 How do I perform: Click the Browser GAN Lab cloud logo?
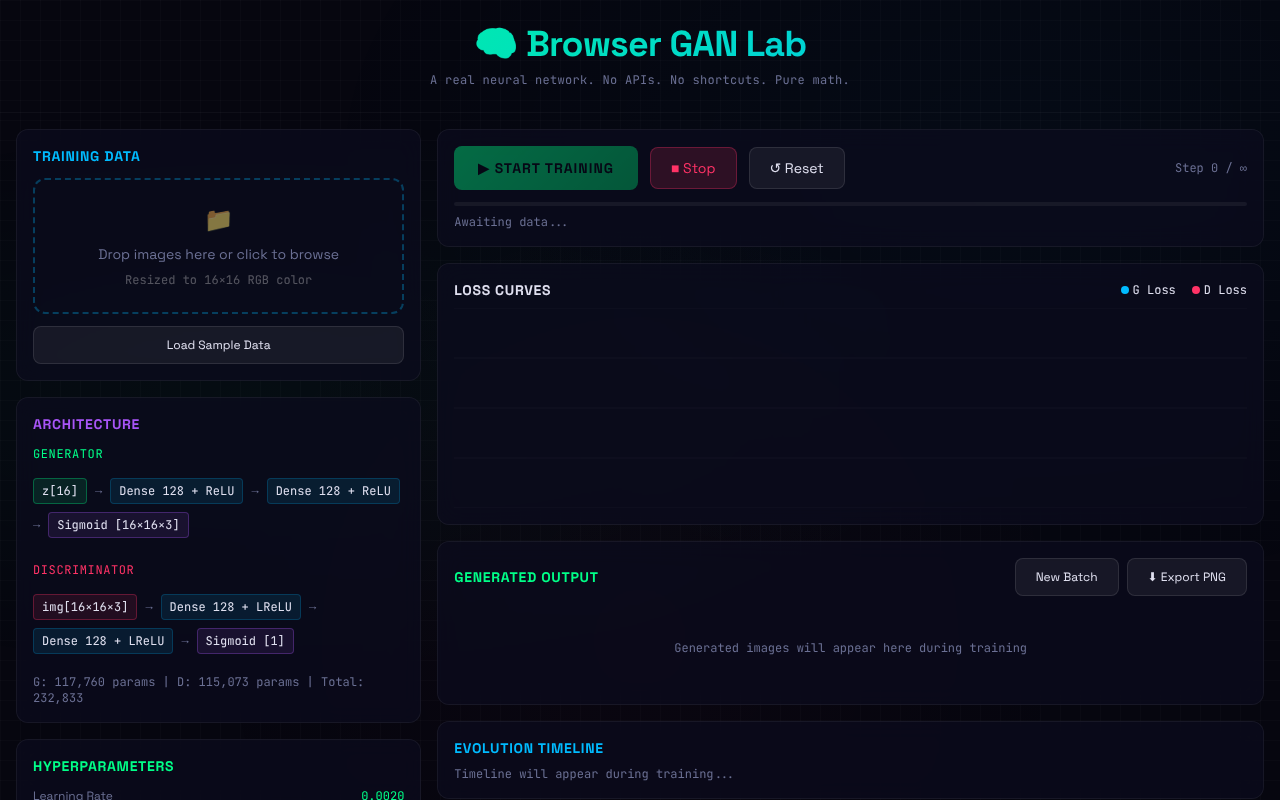click(x=496, y=43)
